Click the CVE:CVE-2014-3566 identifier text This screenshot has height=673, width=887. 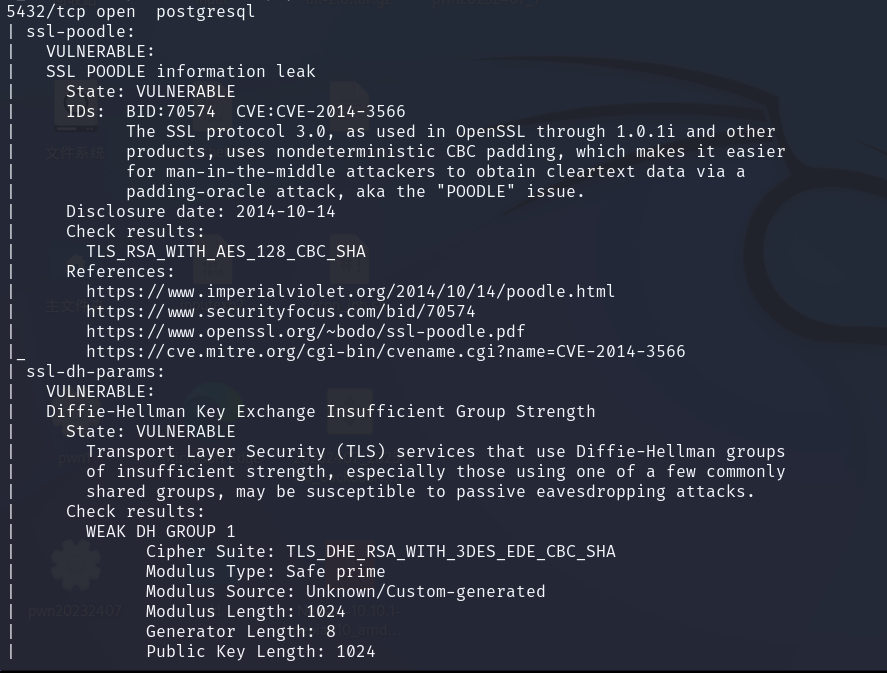click(x=321, y=111)
